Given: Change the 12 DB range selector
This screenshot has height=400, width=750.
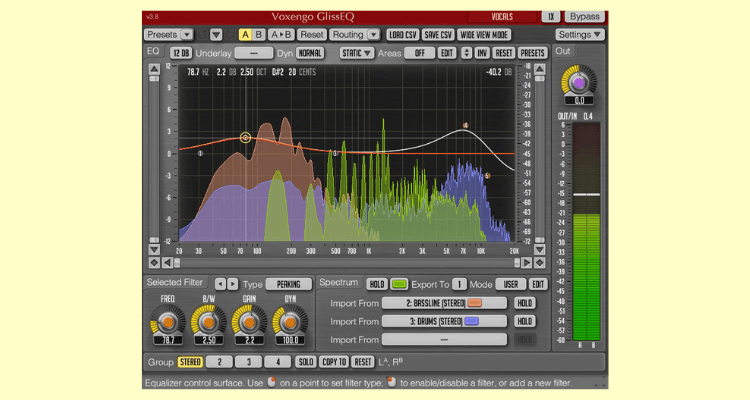Looking at the screenshot, I should click(181, 53).
